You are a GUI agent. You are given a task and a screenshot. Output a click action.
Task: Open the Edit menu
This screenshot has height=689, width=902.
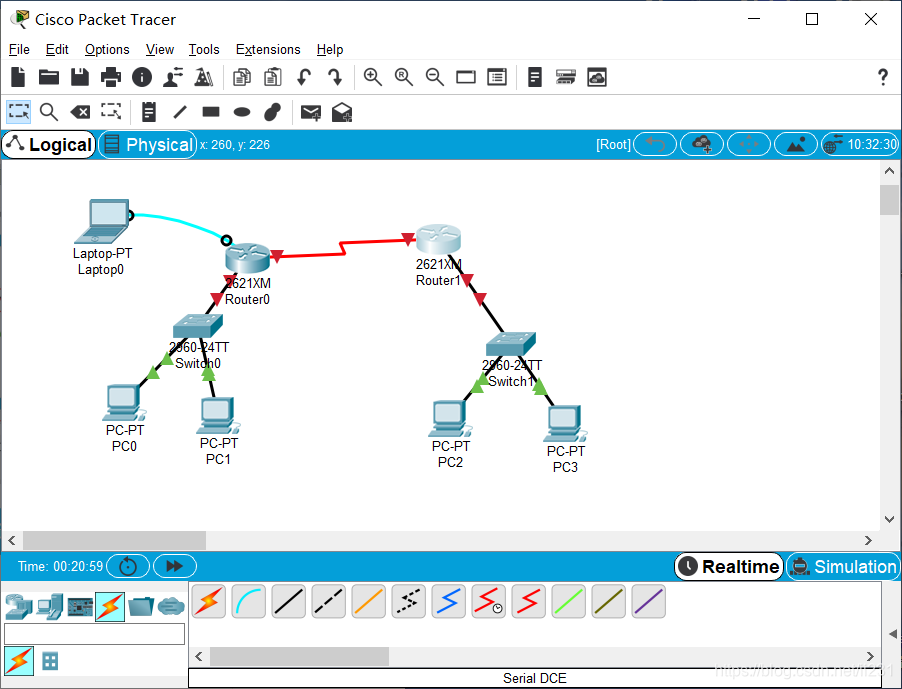point(57,49)
